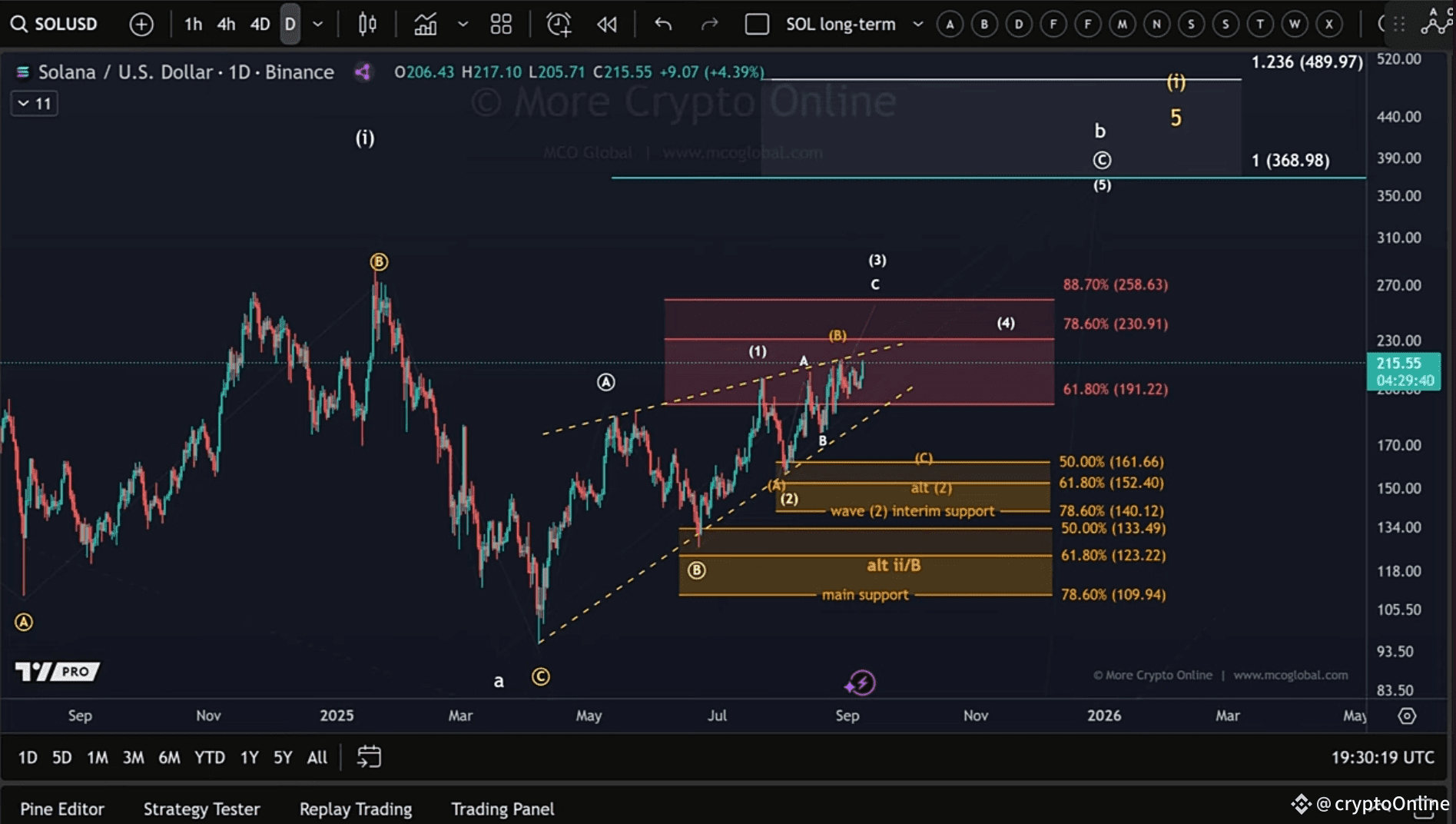Click the 78.60% (230.91) retracement label
This screenshot has height=824, width=1456.
pyautogui.click(x=1116, y=324)
